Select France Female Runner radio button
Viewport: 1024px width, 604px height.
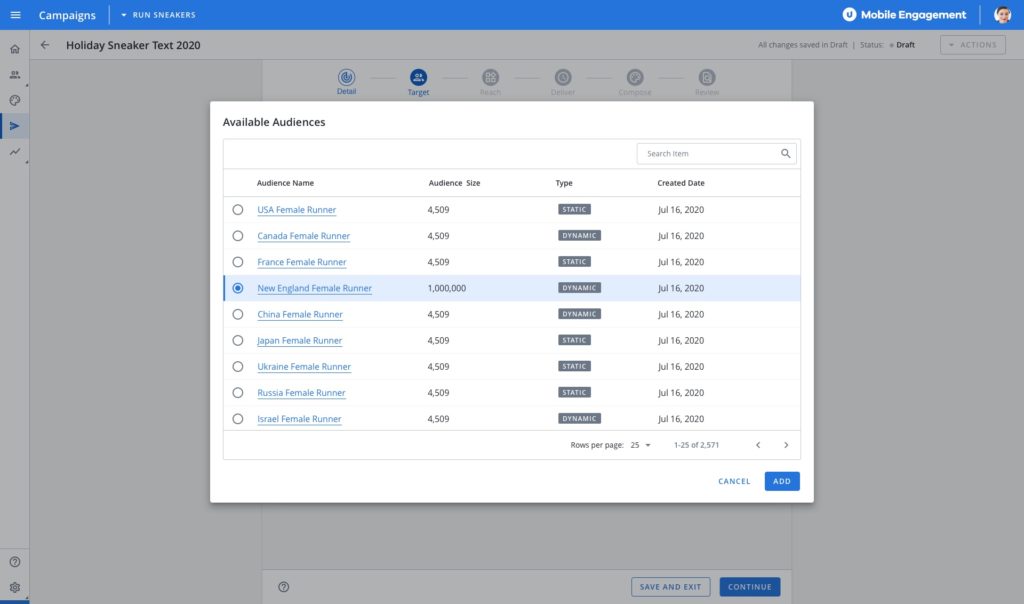[238, 262]
